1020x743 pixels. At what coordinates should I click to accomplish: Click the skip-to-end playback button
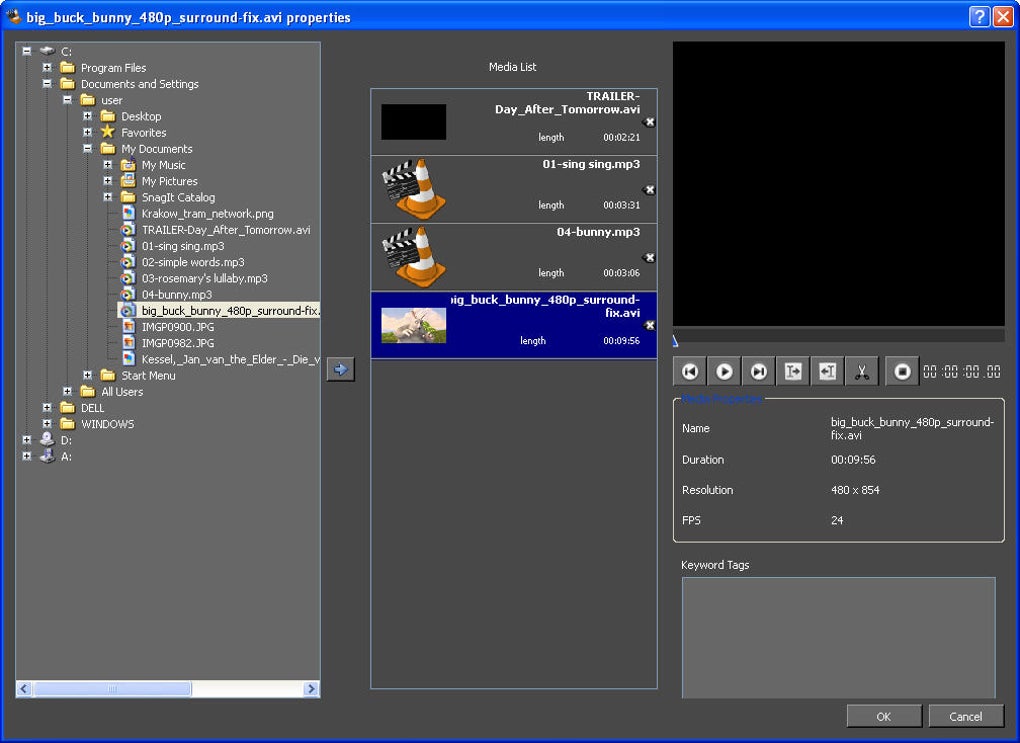click(759, 372)
